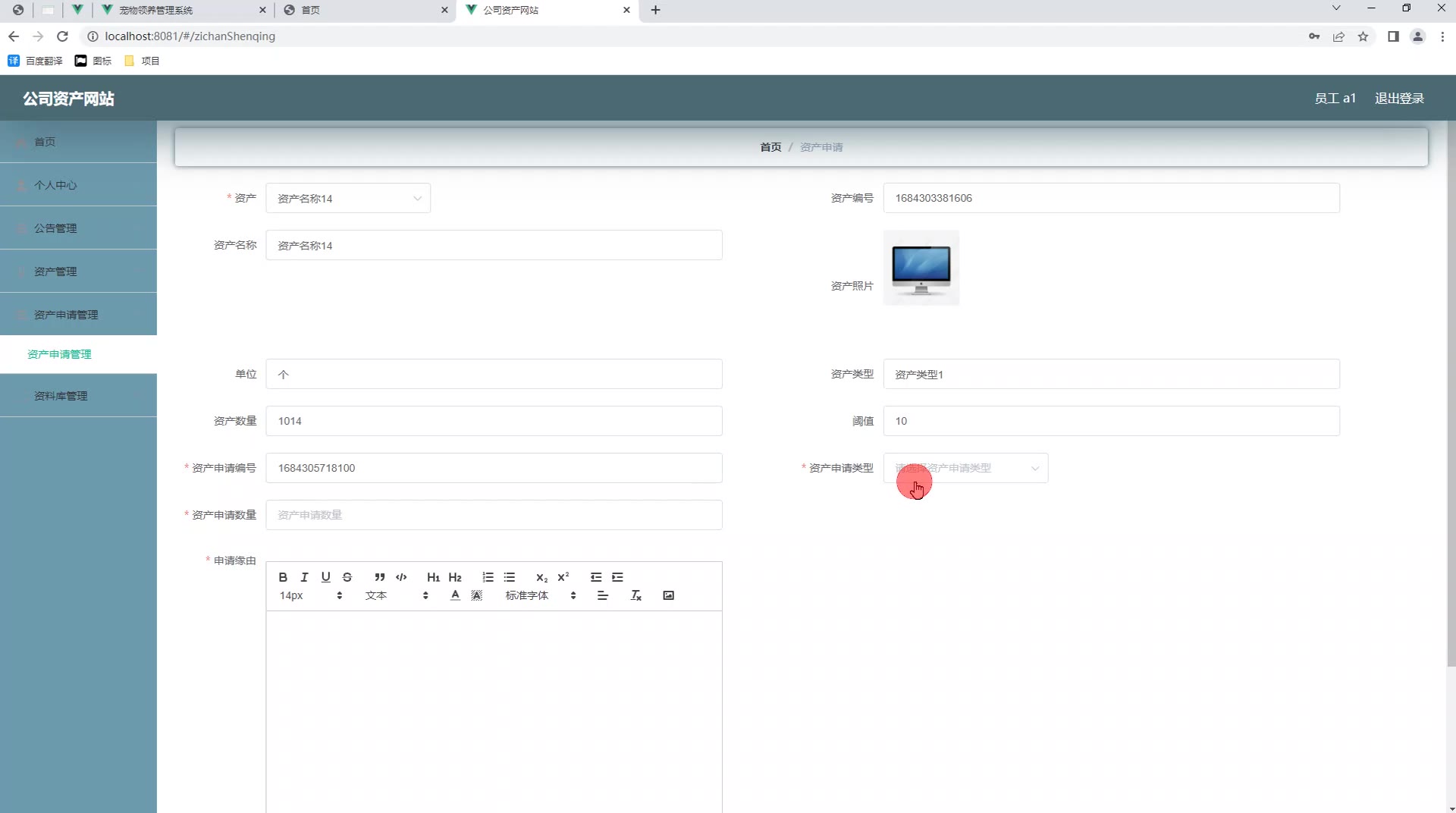This screenshot has width=1456, height=813.
Task: Open the saved passwords key icon
Action: [1314, 36]
